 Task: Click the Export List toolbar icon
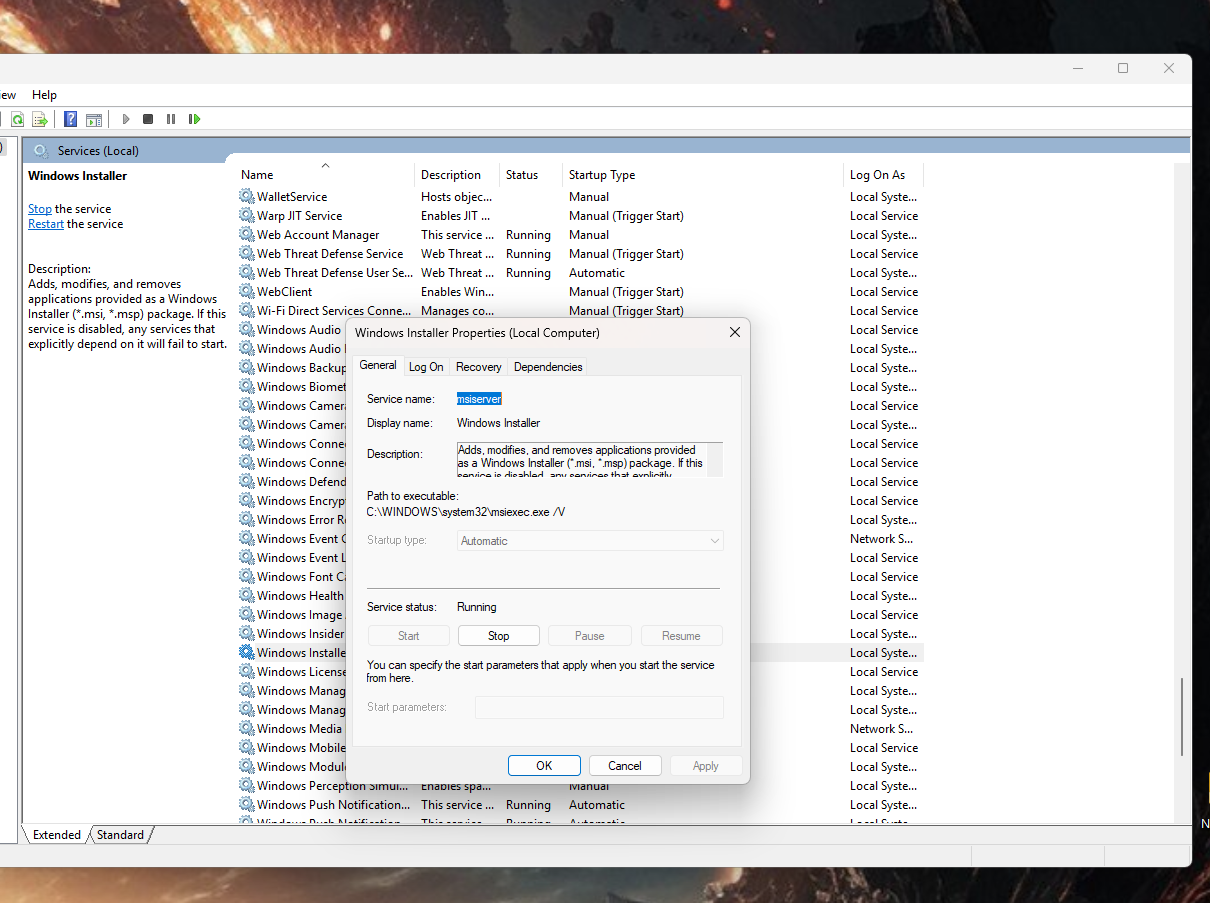tap(40, 118)
